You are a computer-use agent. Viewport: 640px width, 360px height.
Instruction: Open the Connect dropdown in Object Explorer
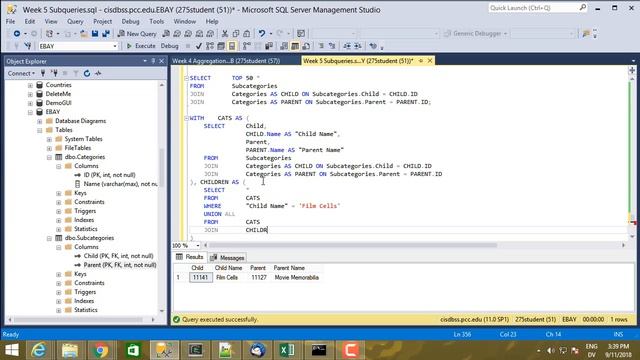pos(21,73)
